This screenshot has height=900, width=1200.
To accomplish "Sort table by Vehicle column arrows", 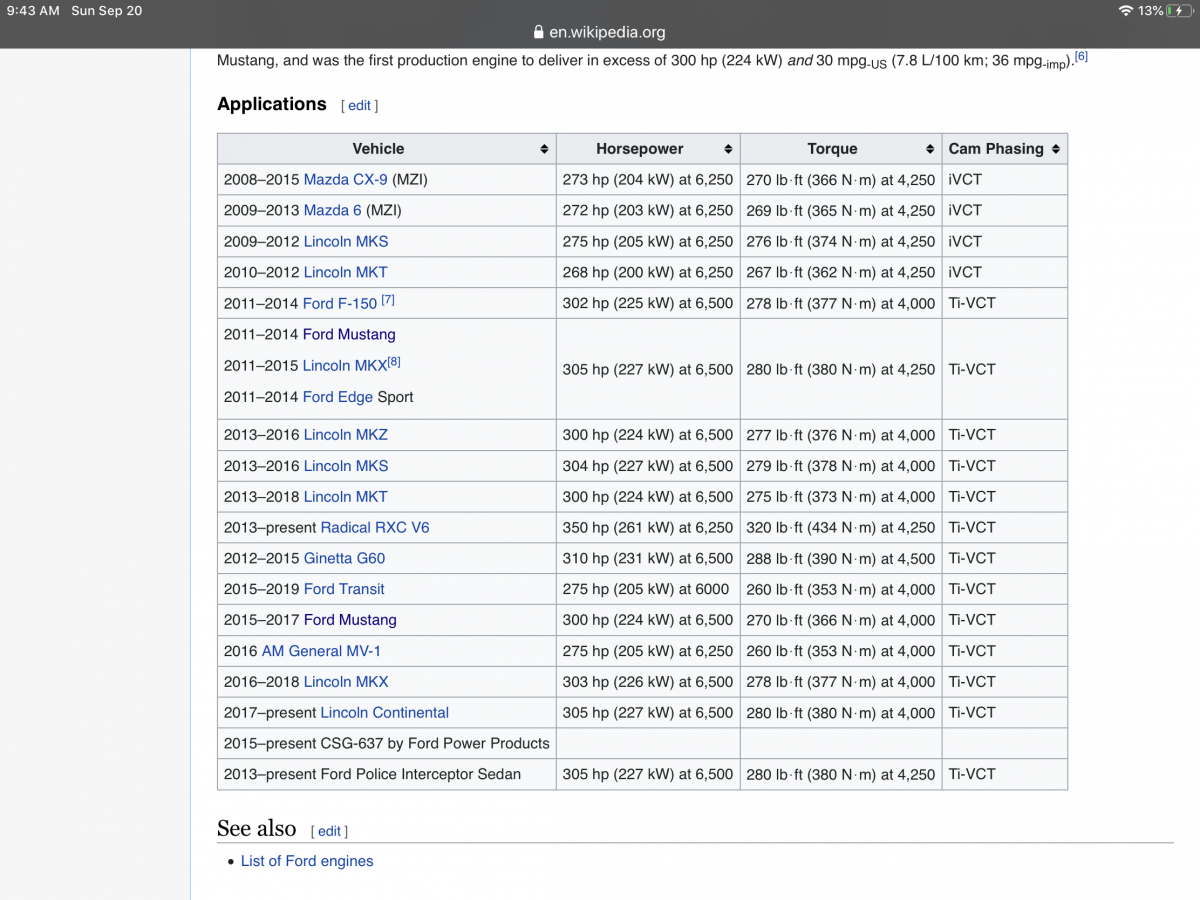I will click(x=544, y=149).
